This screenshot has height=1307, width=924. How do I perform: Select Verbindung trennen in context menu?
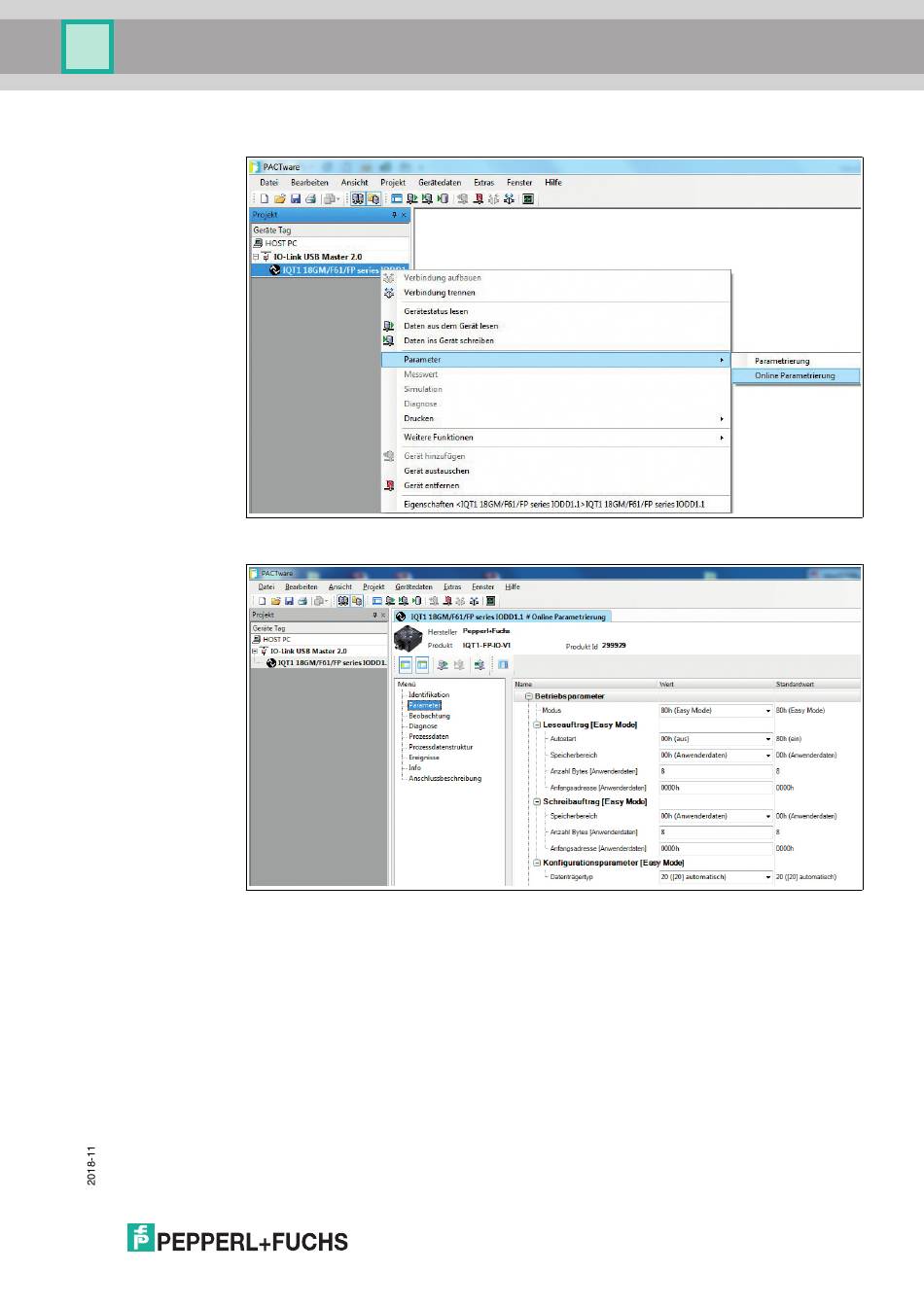tap(555, 293)
